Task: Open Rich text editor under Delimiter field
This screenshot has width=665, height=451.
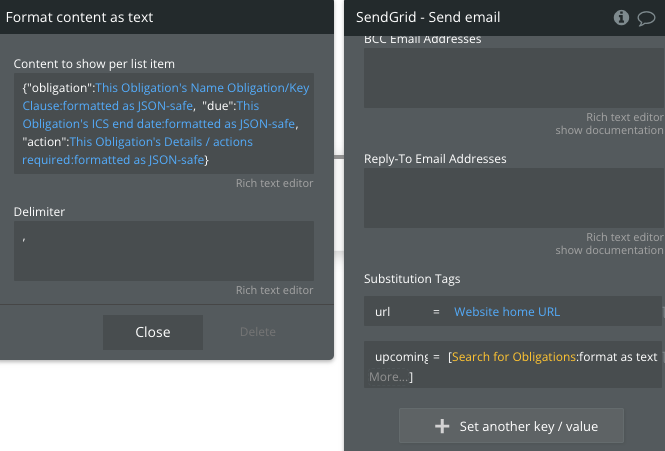Action: pos(274,291)
